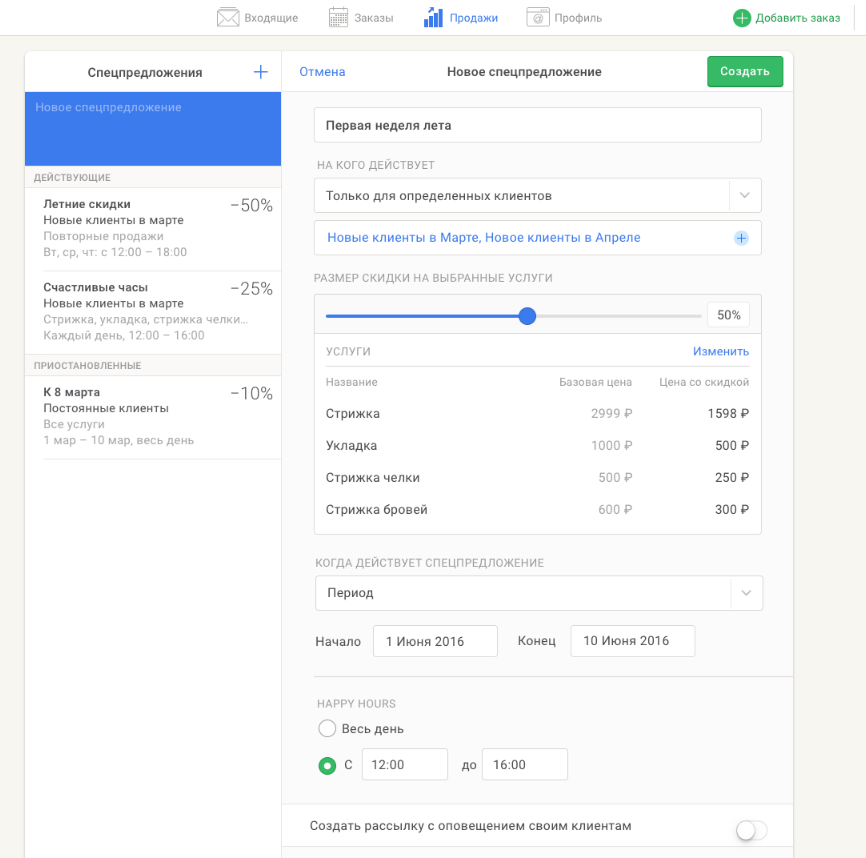The height and width of the screenshot is (858, 866).
Task: Click the Цена со скидкой column header
Action: [x=704, y=382]
